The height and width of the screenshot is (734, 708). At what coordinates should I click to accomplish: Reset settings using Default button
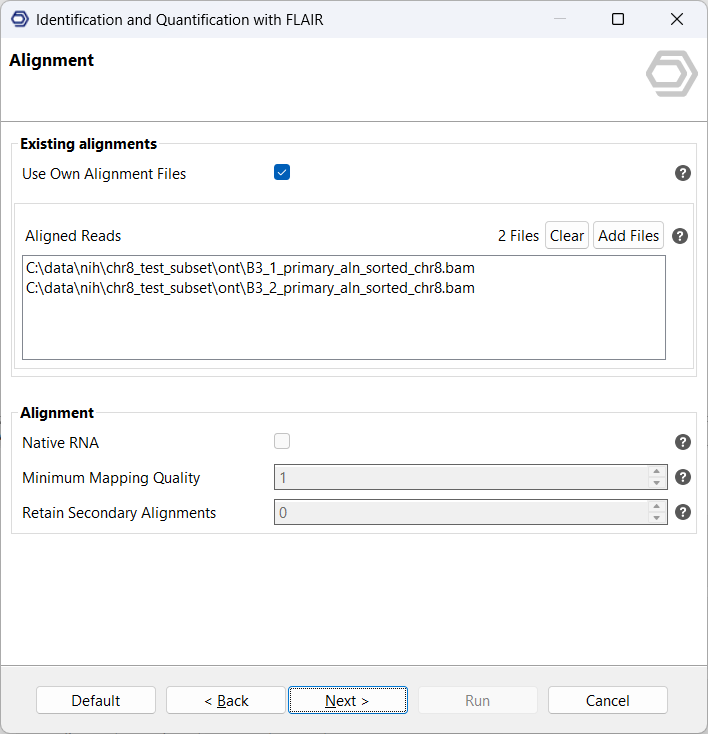pyautogui.click(x=96, y=700)
